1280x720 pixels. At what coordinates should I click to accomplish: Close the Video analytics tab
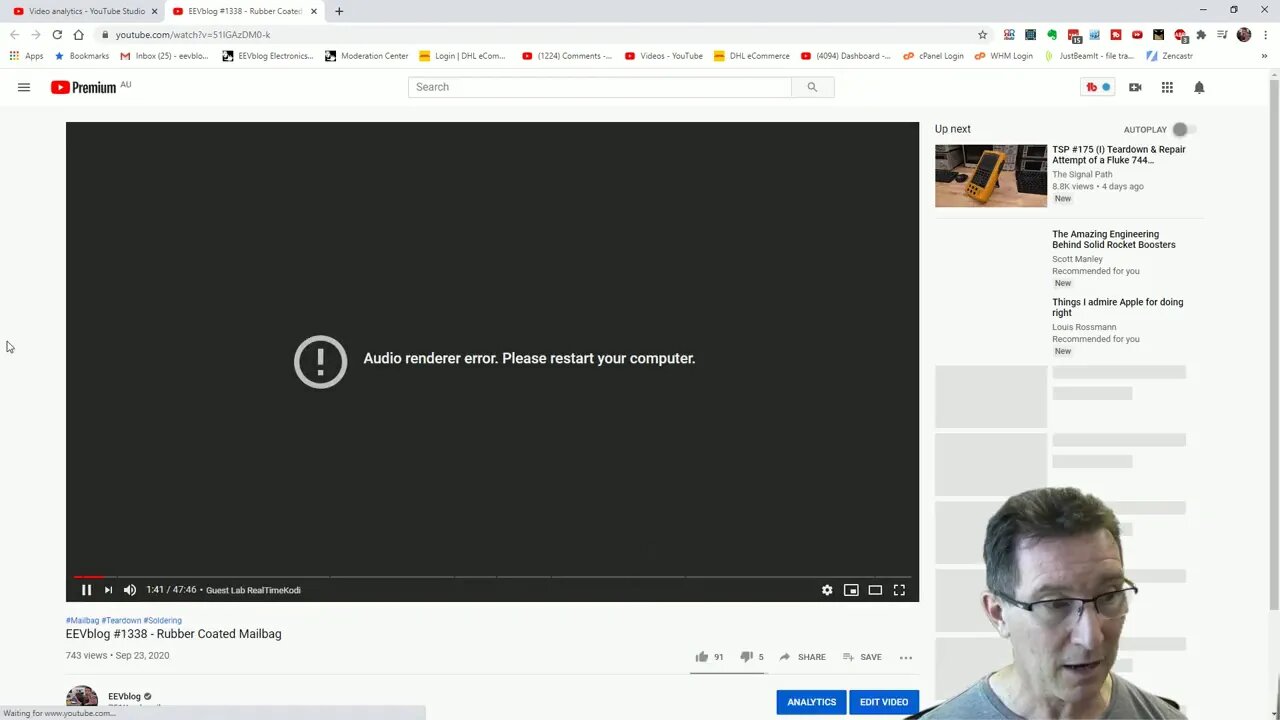pos(154,11)
